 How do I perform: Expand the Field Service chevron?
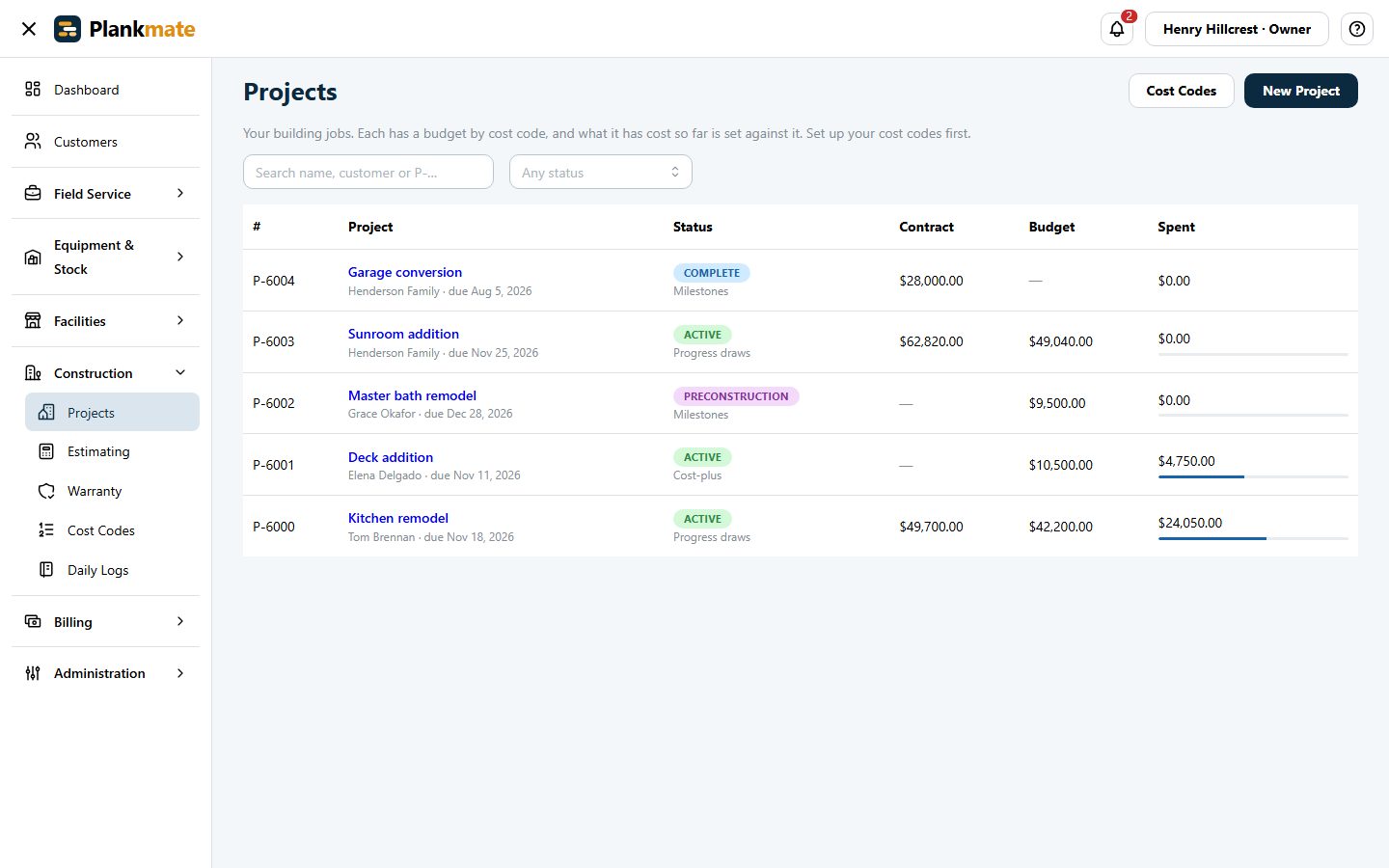180,193
